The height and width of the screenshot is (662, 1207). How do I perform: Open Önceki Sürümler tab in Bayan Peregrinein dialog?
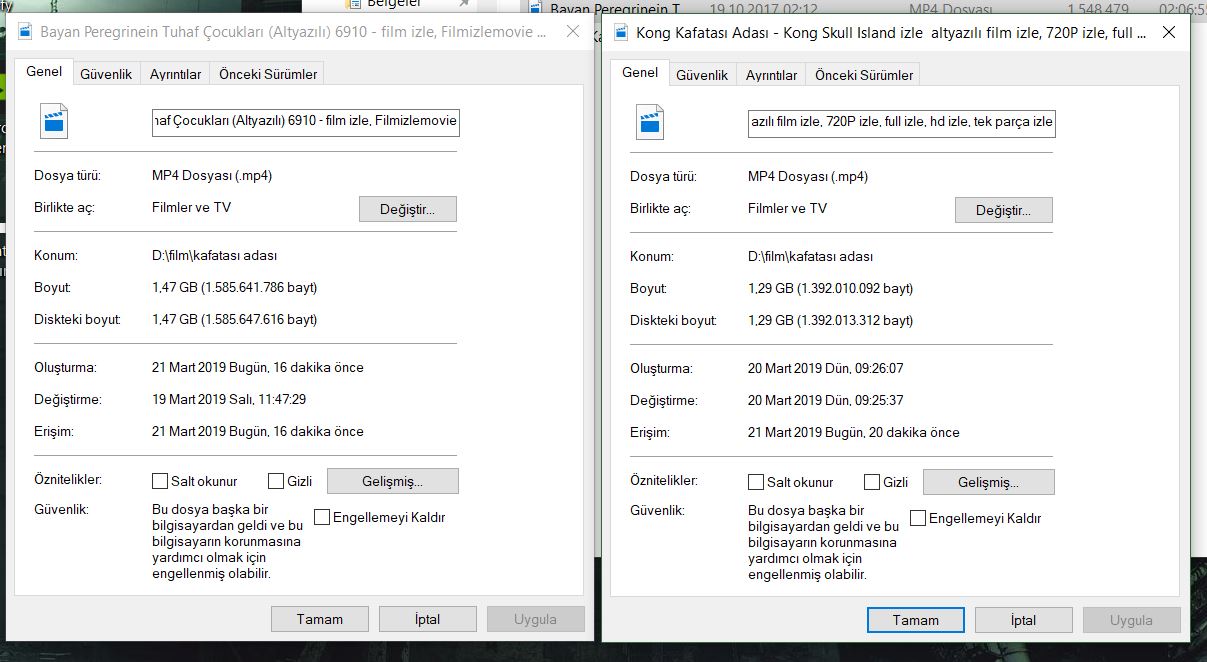tap(268, 74)
